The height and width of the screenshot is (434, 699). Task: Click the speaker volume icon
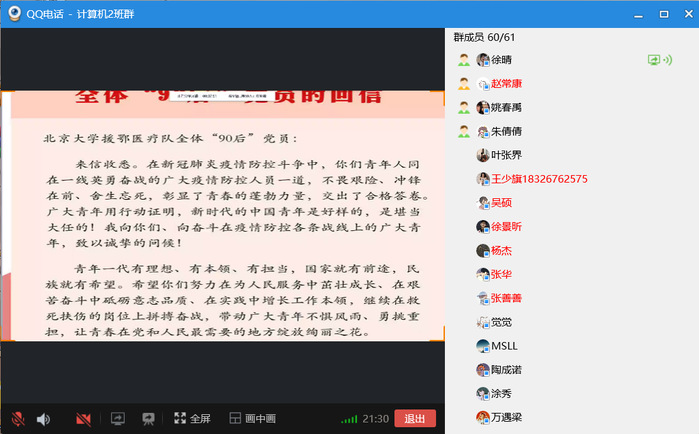43,418
